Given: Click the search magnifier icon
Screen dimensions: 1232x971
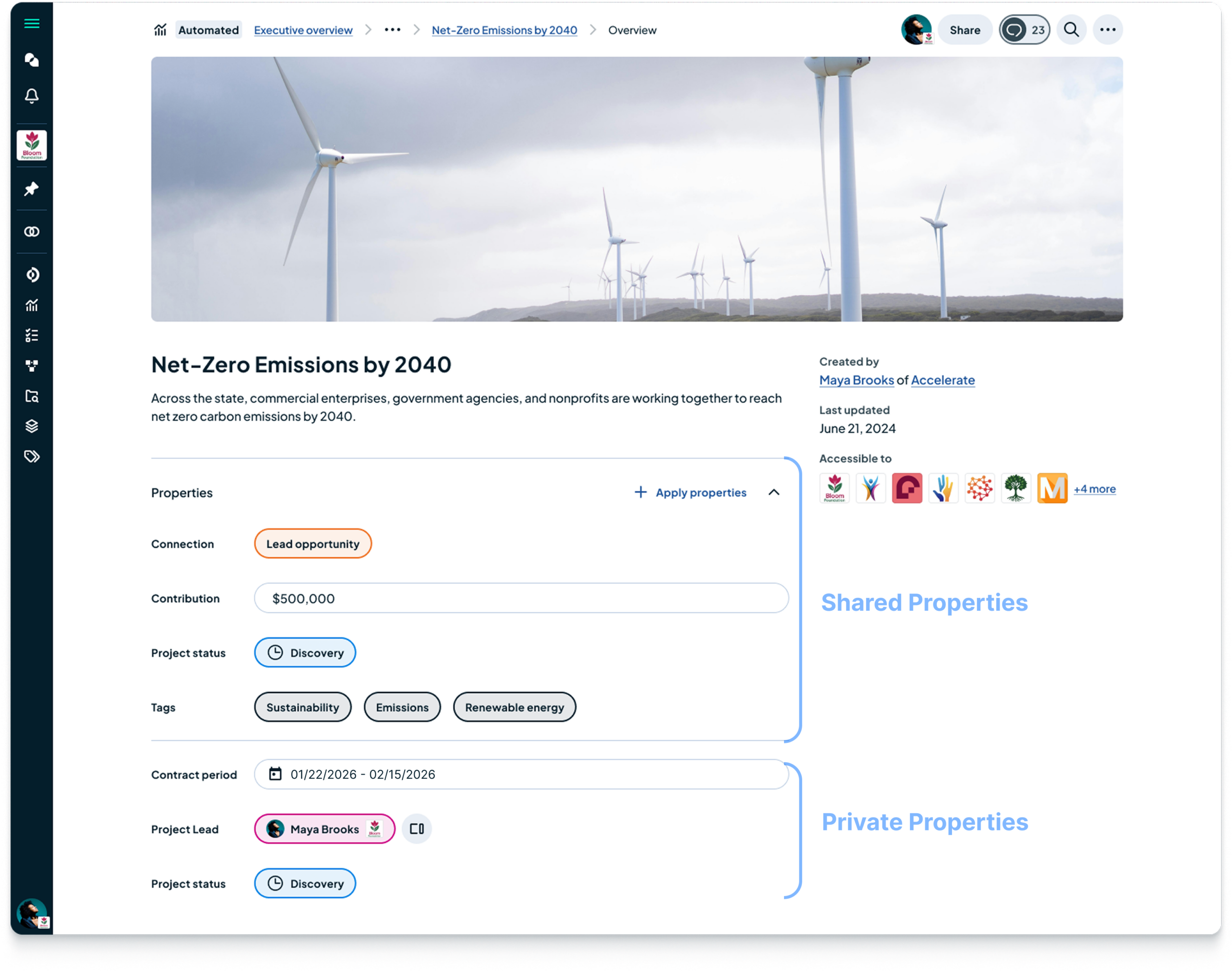Looking at the screenshot, I should (1071, 29).
